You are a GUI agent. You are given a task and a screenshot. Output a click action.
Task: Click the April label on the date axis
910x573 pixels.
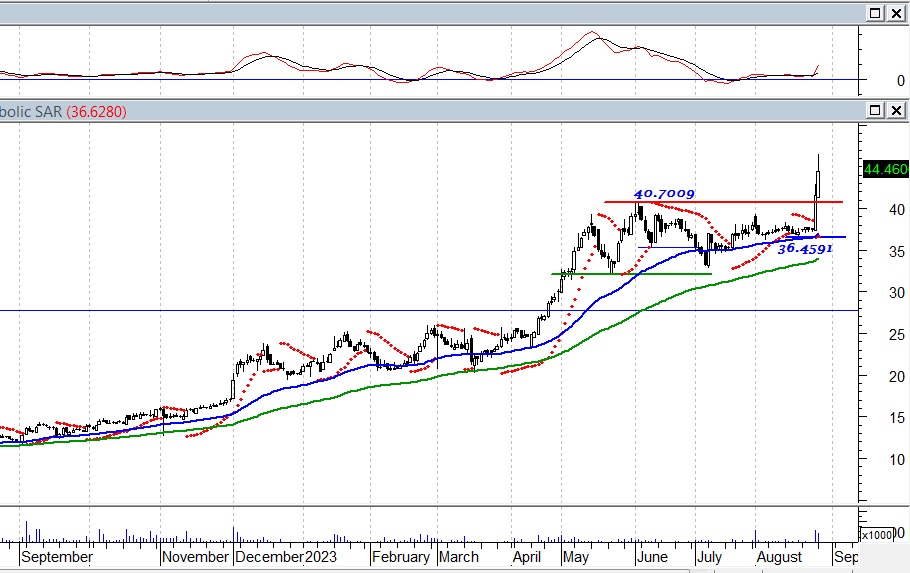(527, 557)
